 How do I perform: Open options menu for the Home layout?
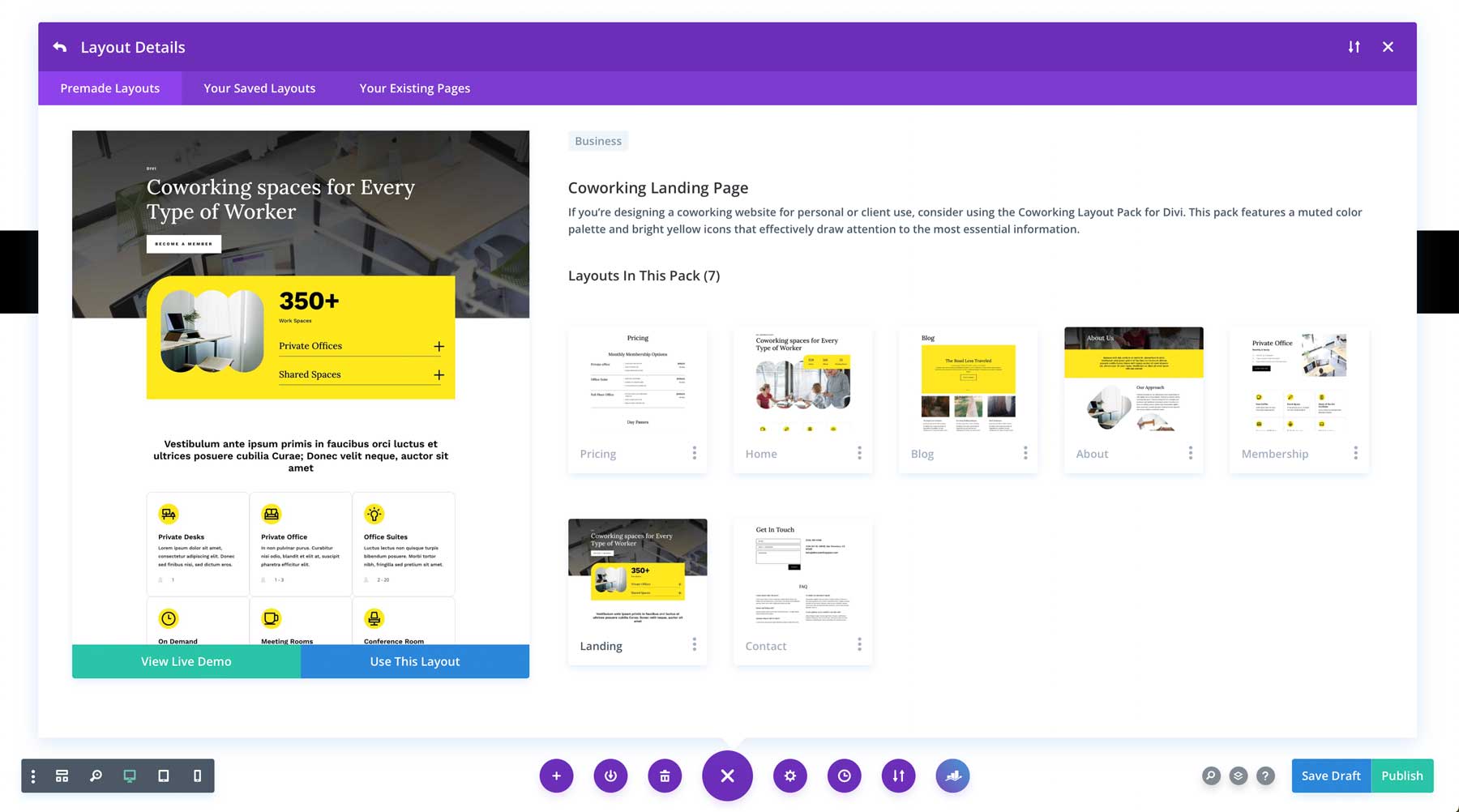coord(859,452)
